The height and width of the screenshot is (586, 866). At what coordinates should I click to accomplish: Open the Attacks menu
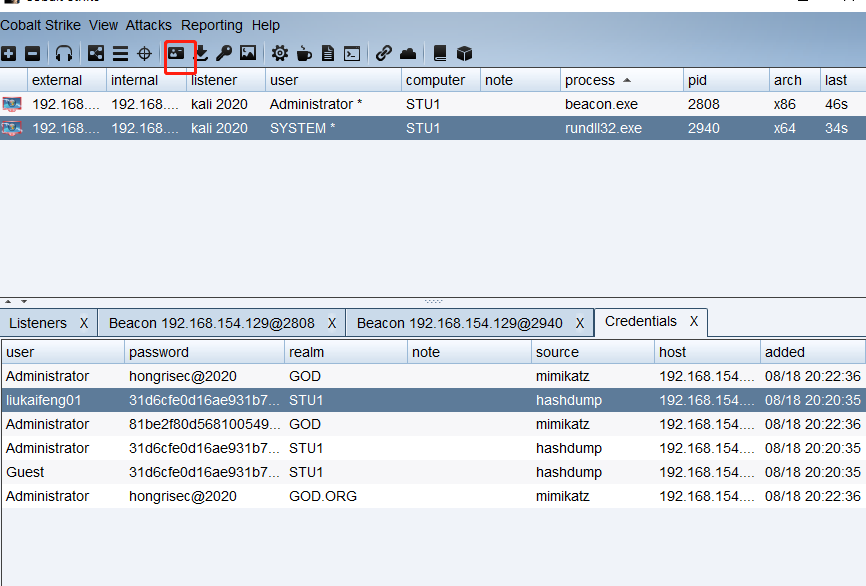(149, 25)
